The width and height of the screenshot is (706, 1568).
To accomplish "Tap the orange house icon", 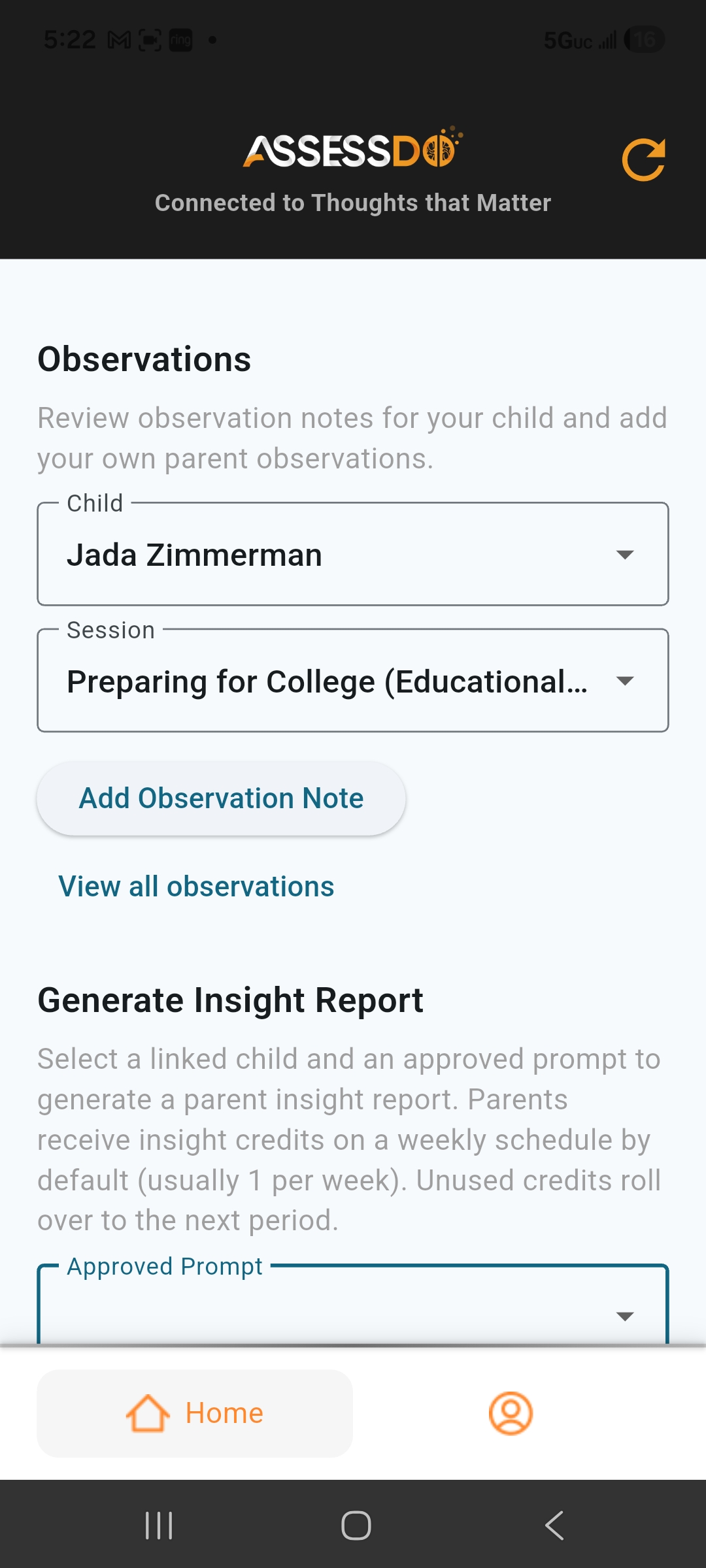I will coord(148,1413).
